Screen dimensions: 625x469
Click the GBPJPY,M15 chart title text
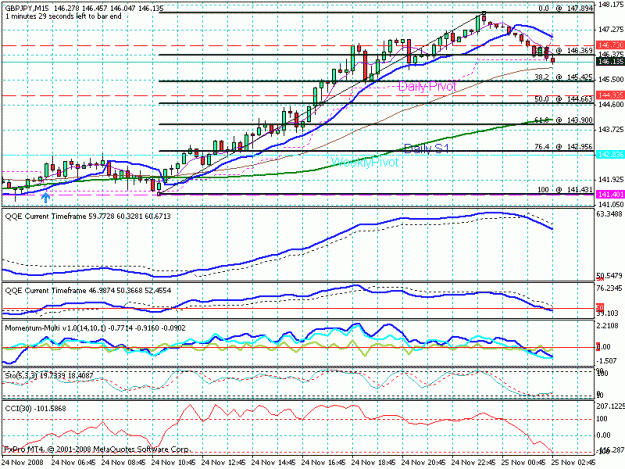(x=28, y=8)
